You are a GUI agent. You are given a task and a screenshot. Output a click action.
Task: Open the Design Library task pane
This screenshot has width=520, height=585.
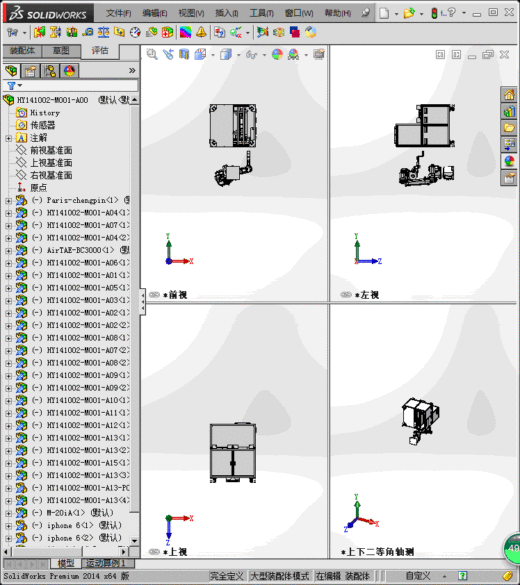point(509,111)
